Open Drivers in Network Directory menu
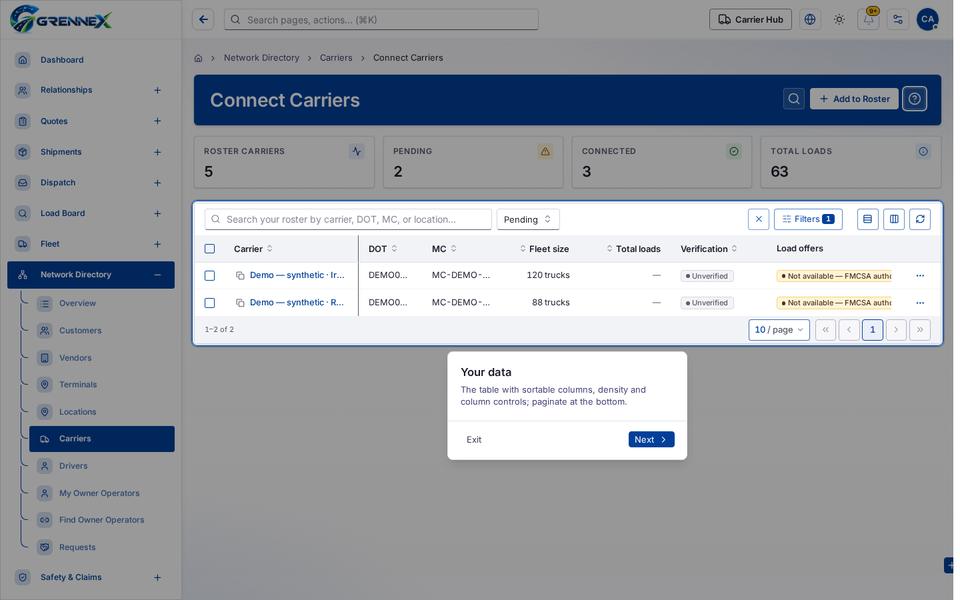960x600 pixels. point(73,466)
